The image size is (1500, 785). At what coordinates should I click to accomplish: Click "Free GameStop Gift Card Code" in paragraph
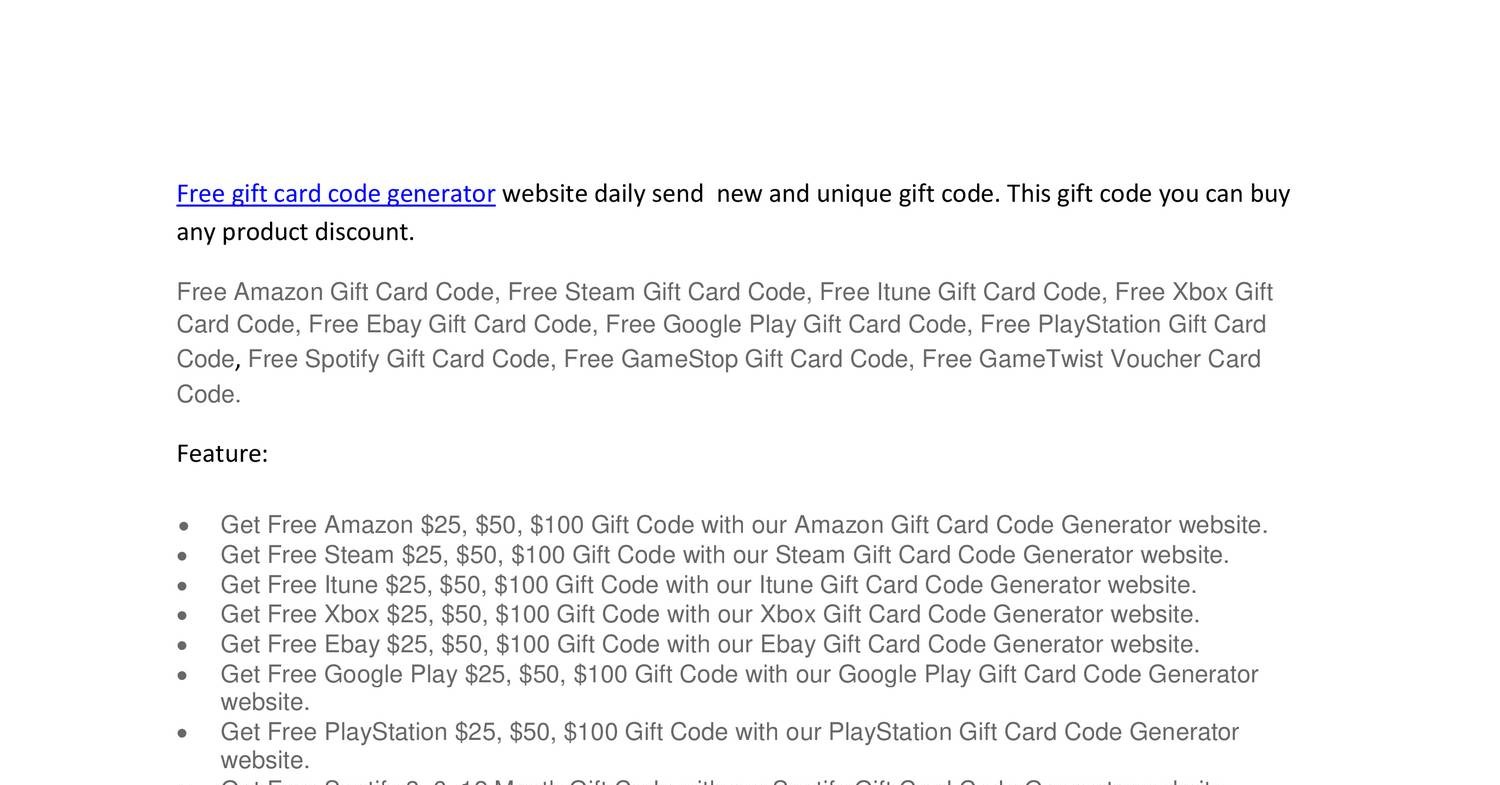[735, 359]
